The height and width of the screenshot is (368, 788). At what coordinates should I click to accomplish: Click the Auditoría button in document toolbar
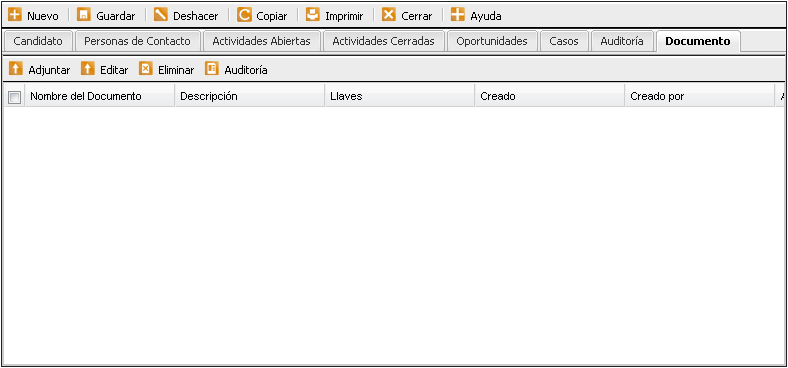tap(246, 70)
